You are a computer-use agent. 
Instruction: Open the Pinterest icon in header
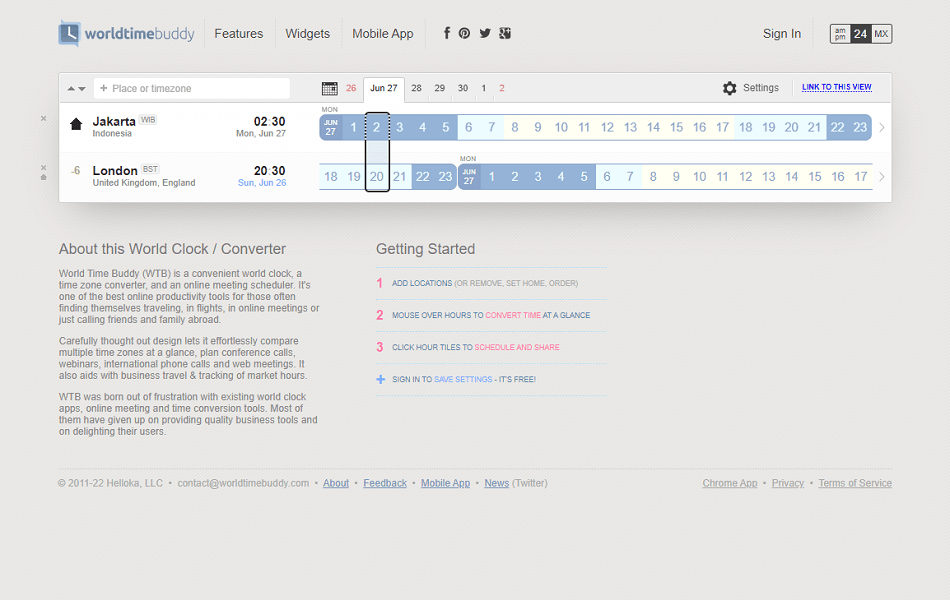(464, 33)
